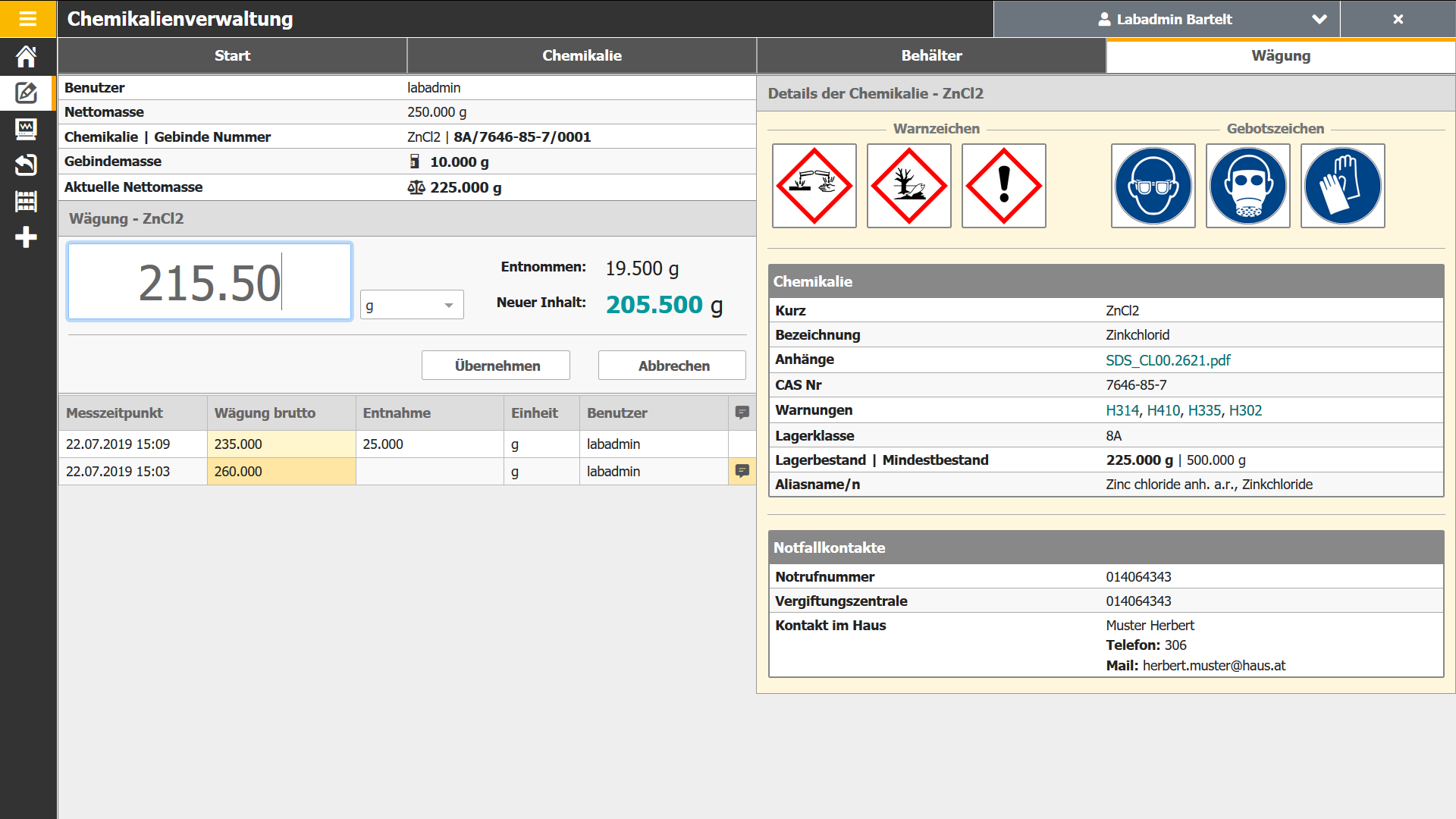Click the return arrow sidebar icon
This screenshot has height=819, width=1456.
[x=27, y=165]
